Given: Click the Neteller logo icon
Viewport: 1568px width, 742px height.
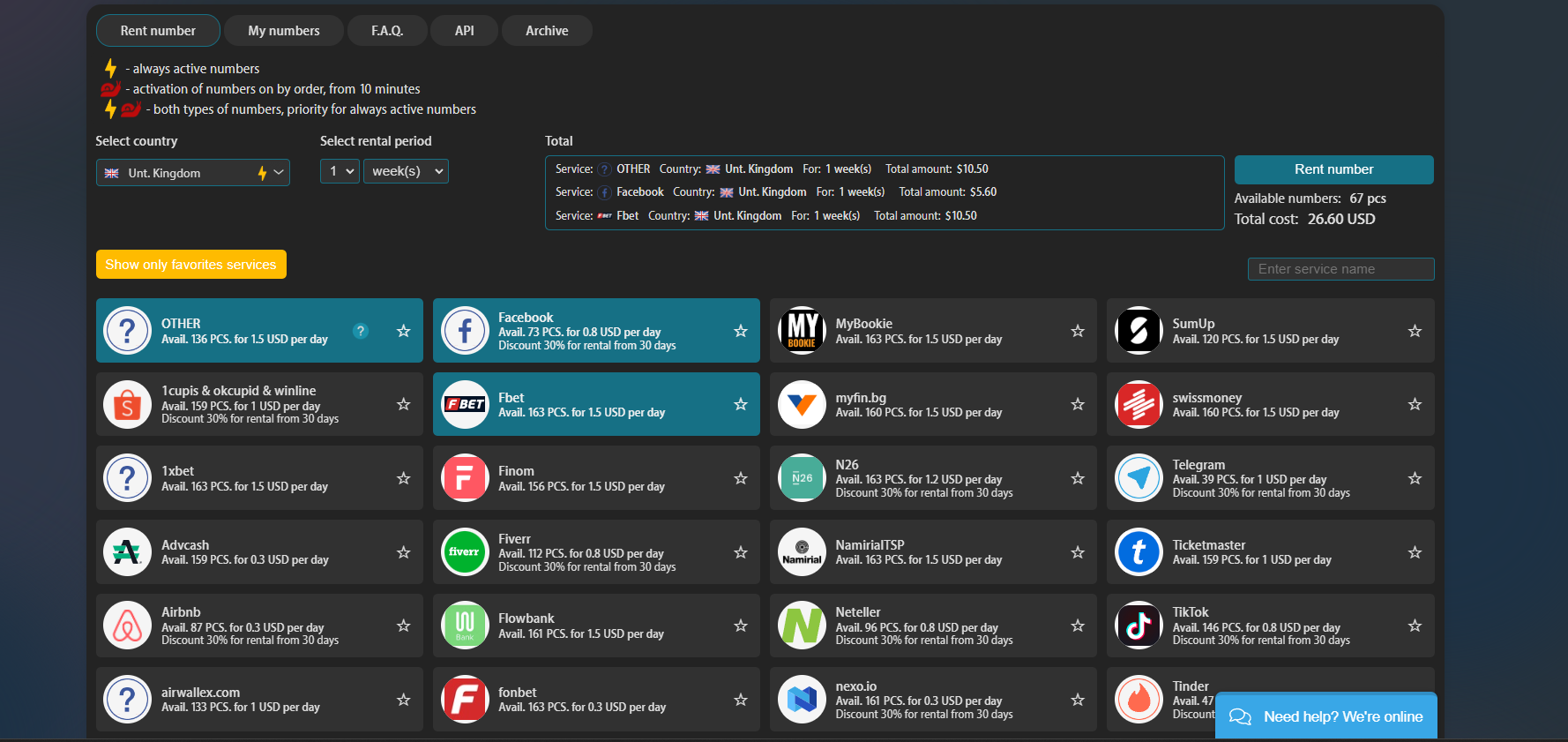Looking at the screenshot, I should 802,626.
